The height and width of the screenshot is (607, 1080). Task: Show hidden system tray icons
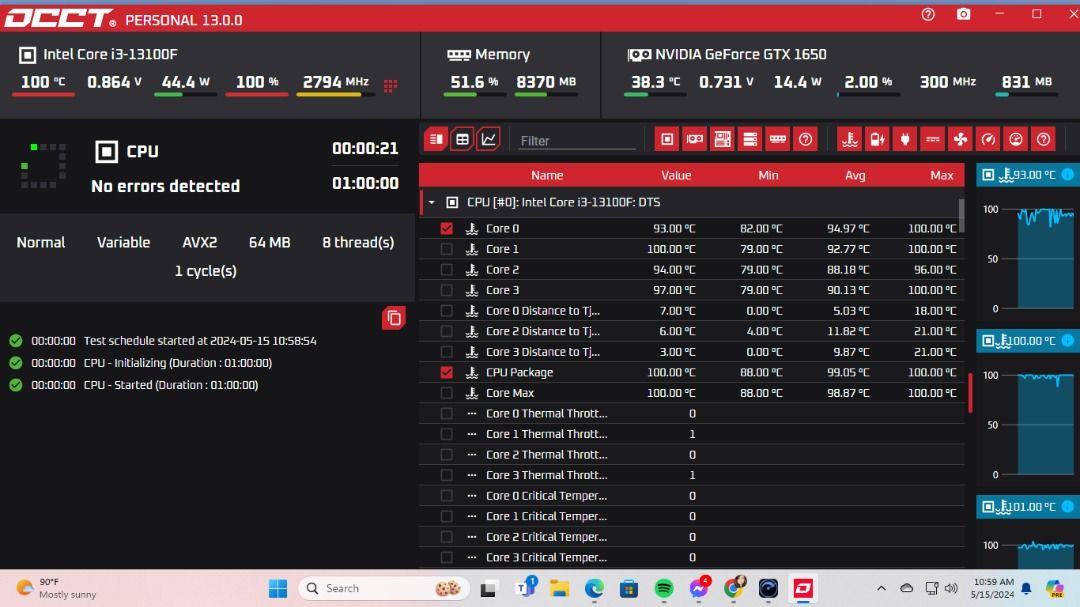point(881,588)
